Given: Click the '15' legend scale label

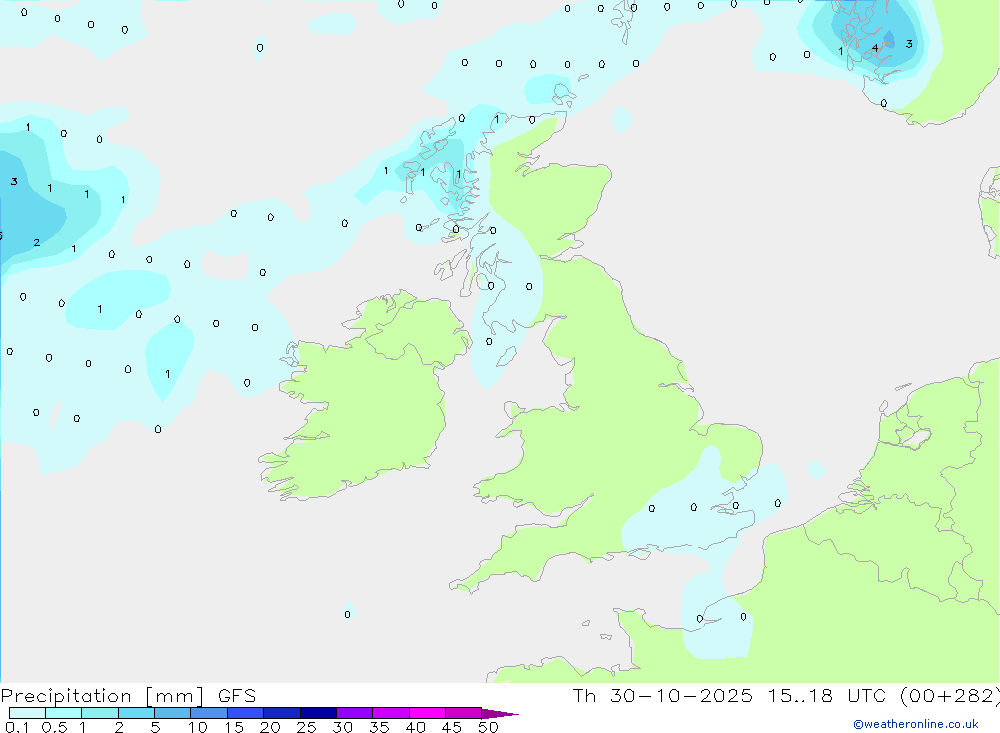Looking at the screenshot, I should [x=234, y=727].
